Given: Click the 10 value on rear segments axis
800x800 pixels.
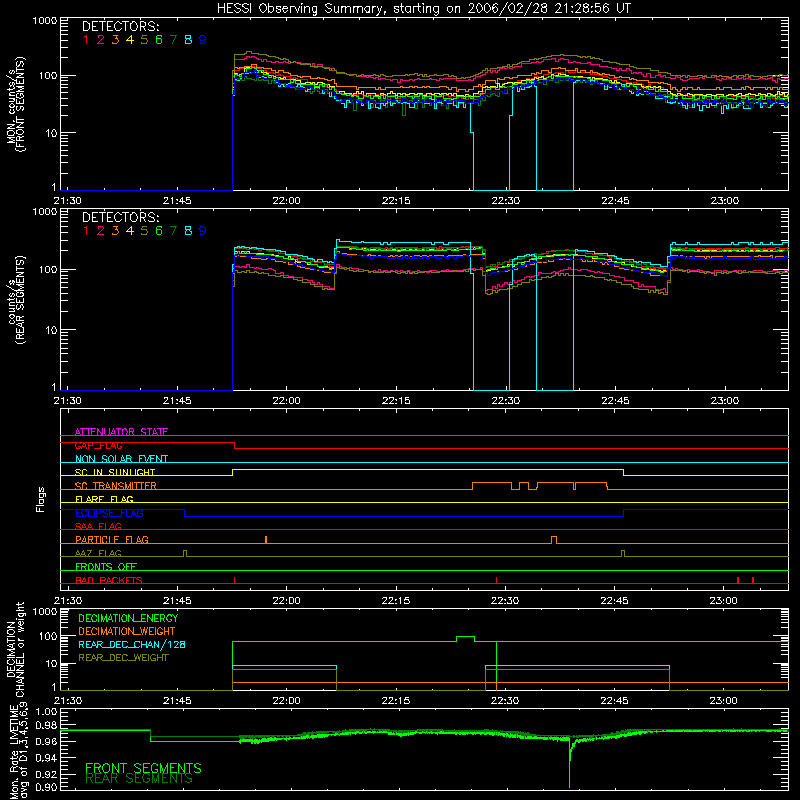Looking at the screenshot, I should click(x=51, y=330).
